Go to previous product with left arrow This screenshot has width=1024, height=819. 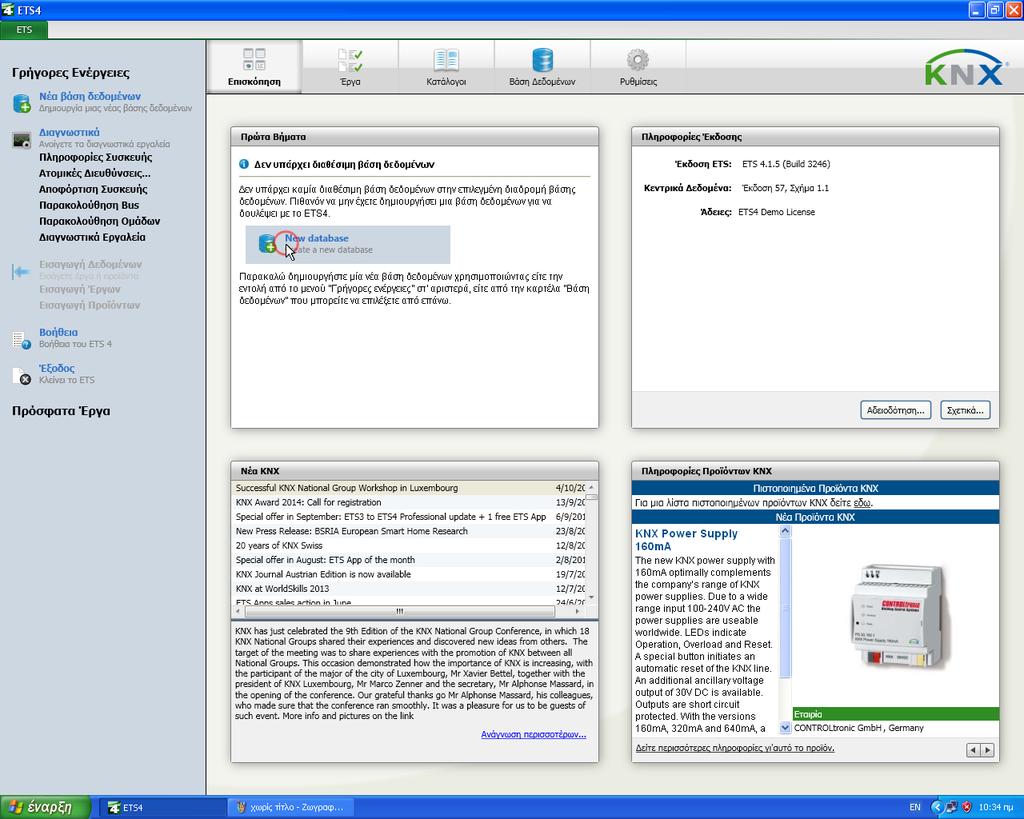point(973,750)
